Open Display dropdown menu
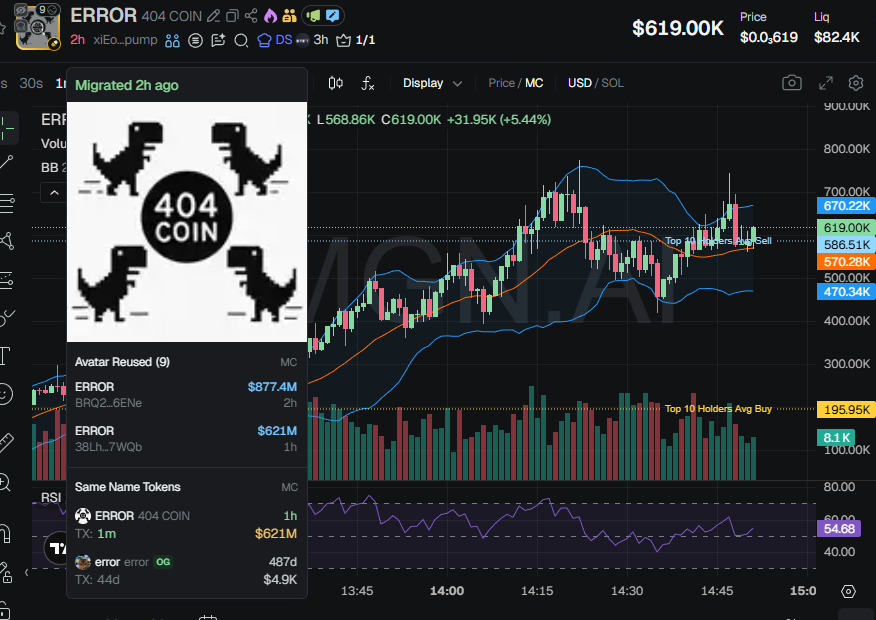Screen dimensions: 876x620 (432, 83)
